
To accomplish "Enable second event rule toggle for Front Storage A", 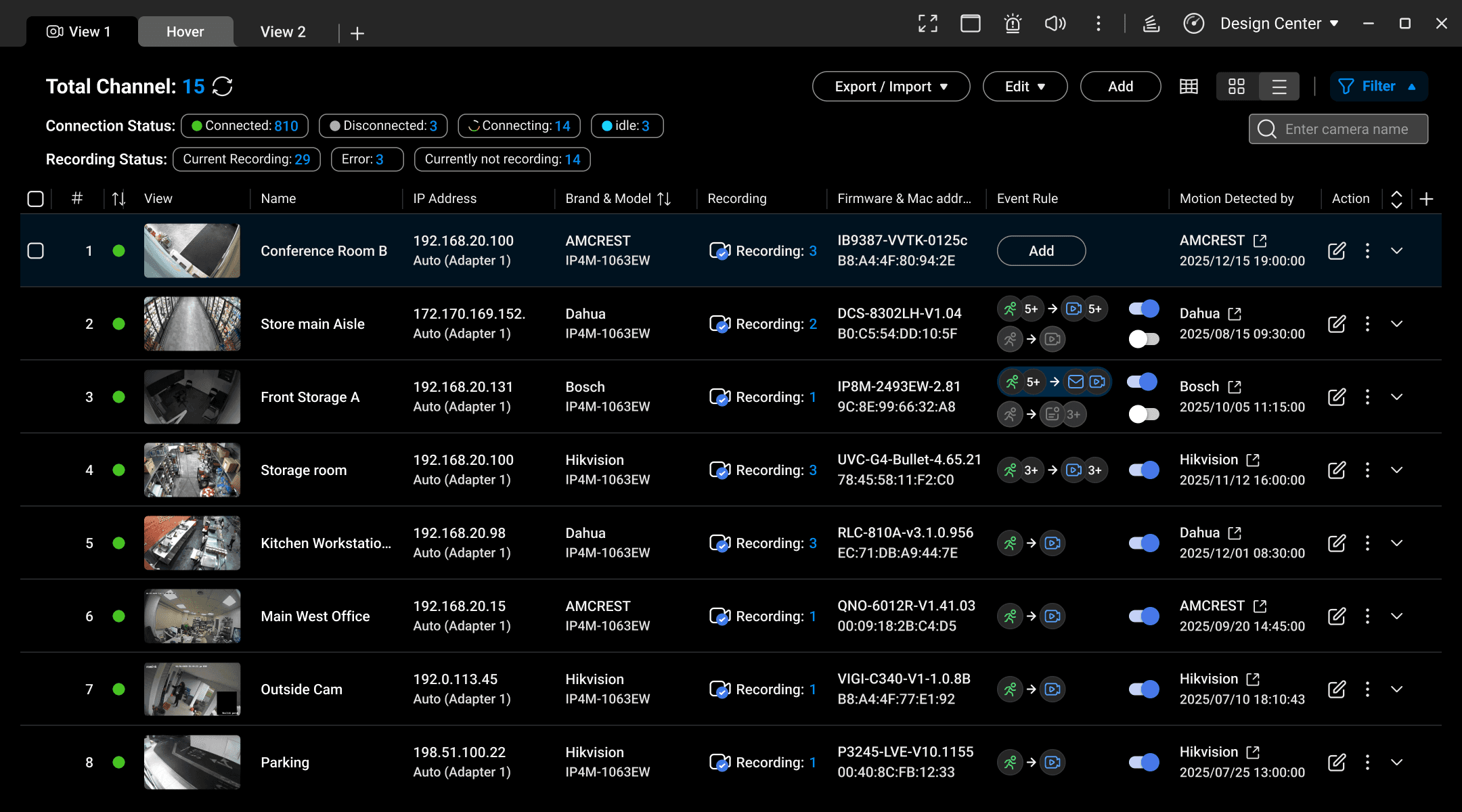I will (x=1144, y=414).
